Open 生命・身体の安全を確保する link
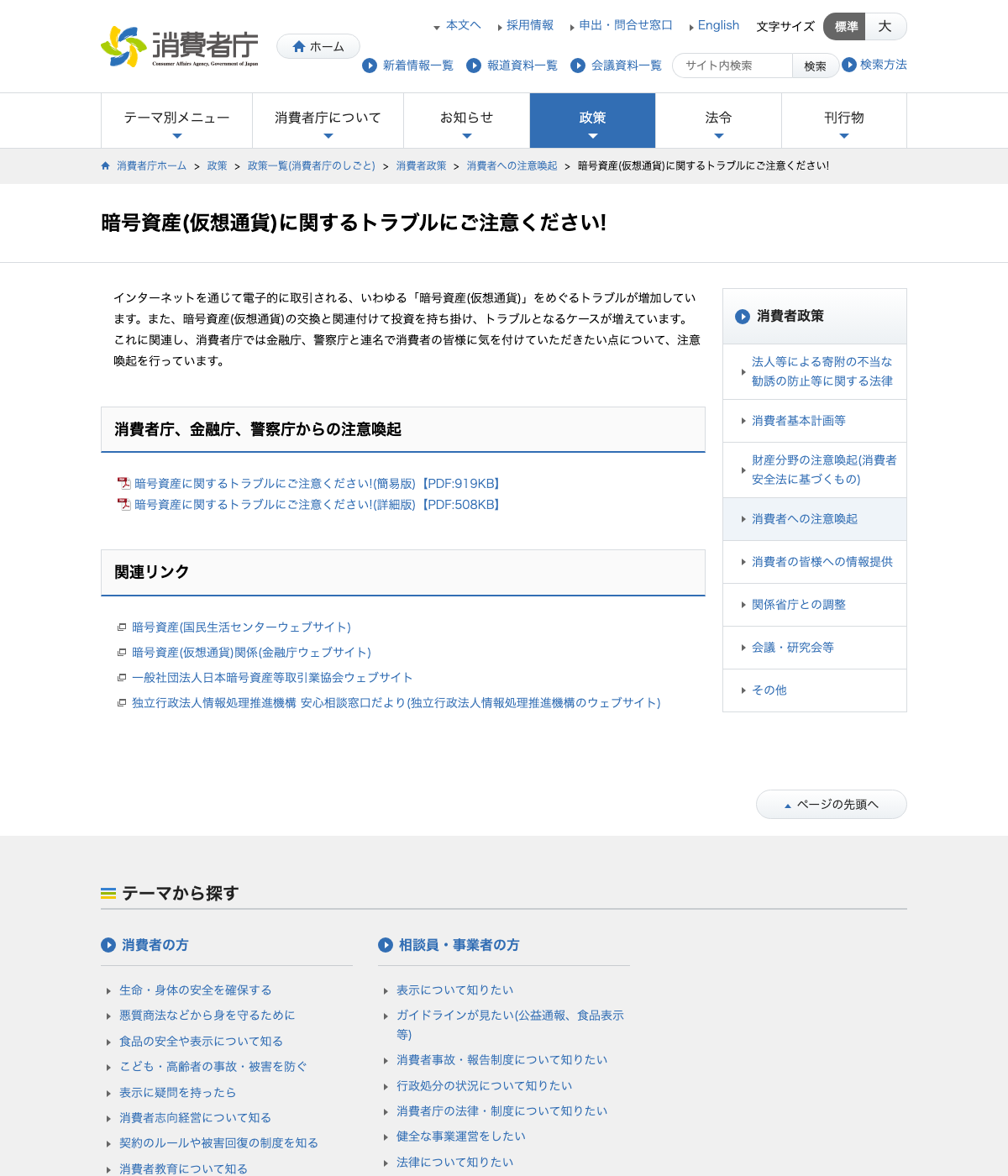1008x1176 pixels. click(195, 990)
